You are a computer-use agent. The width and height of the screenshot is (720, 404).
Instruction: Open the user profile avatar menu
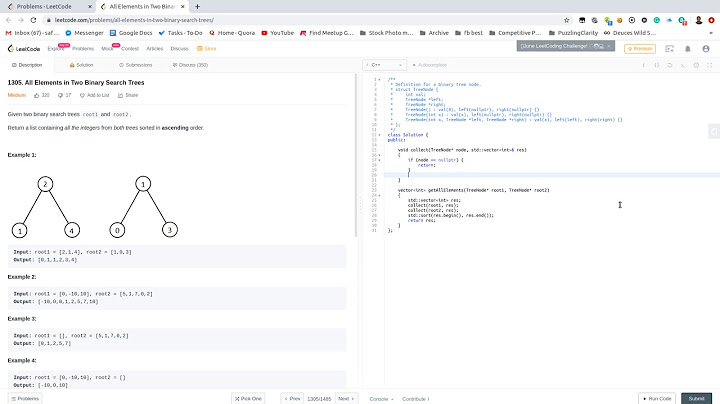click(706, 49)
